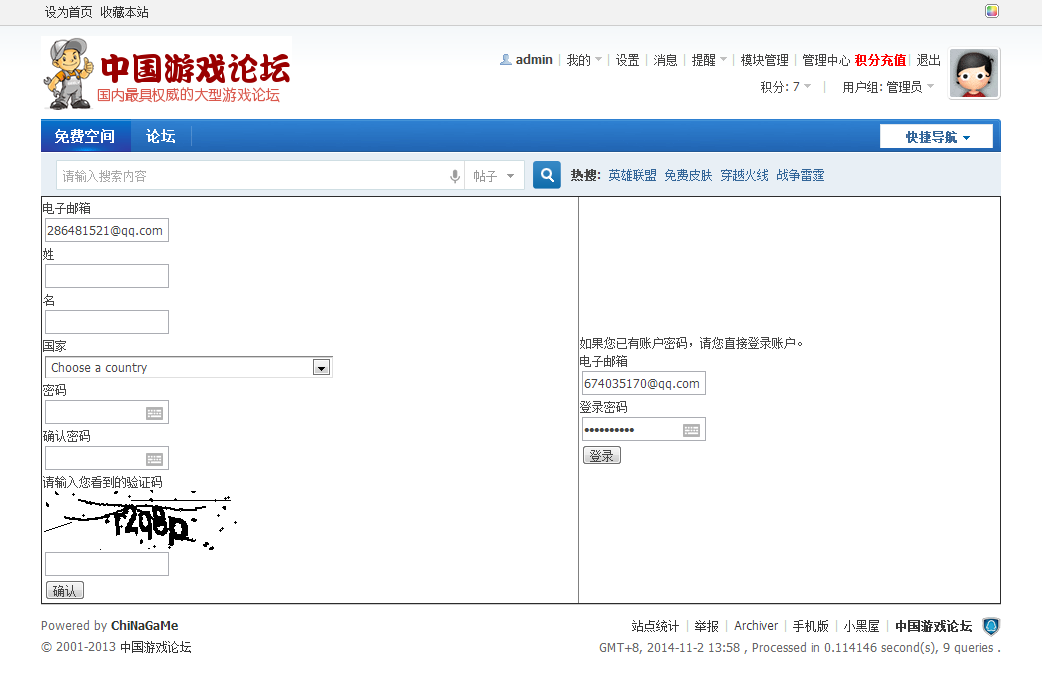Image resolution: width=1042 pixels, height=680 pixels.
Task: Click the blue globe icon next to 中国游戏论坛 footer
Action: [990, 626]
